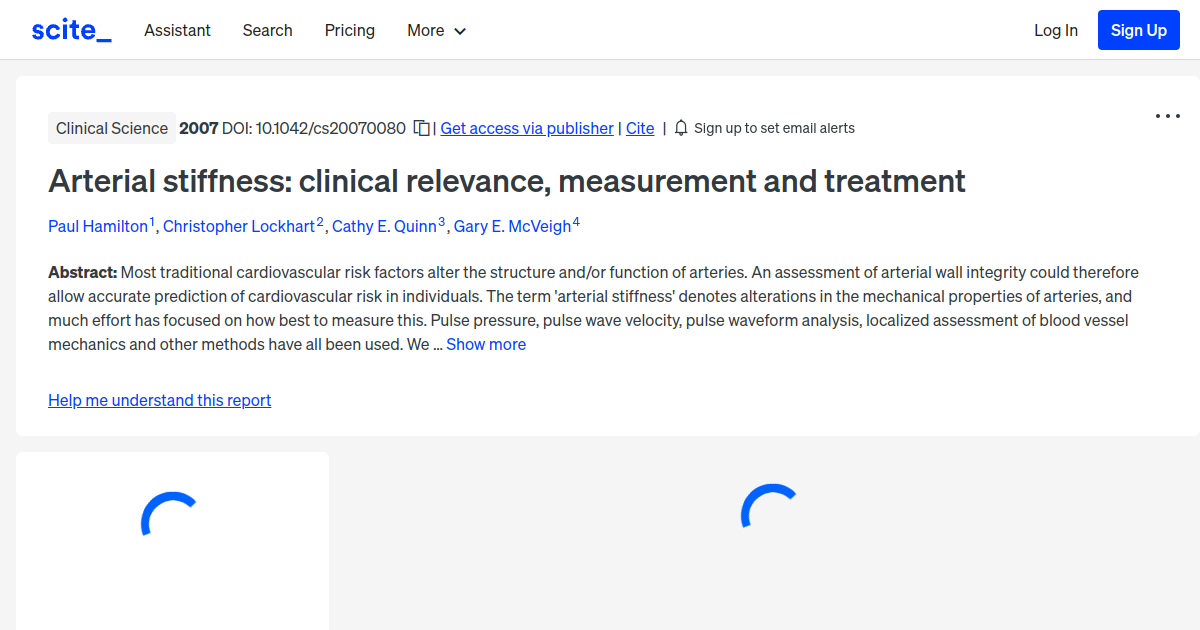
Task: Go to the Search page
Action: pos(267,30)
